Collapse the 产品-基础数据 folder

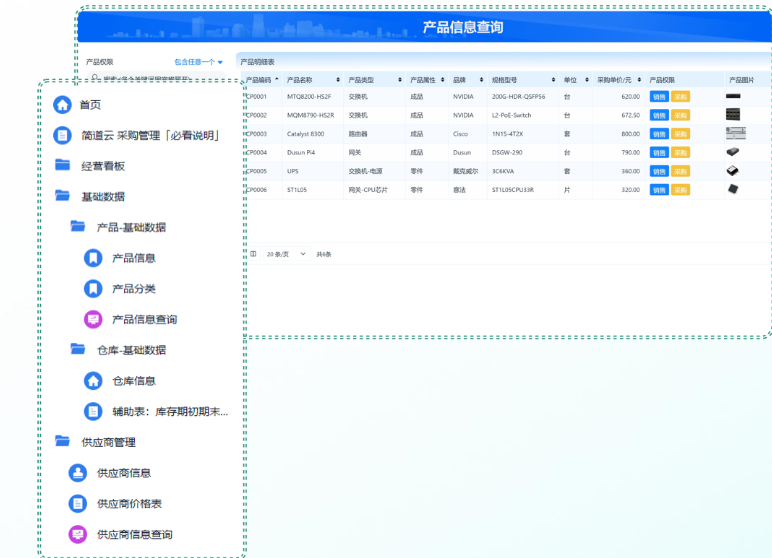[78, 227]
